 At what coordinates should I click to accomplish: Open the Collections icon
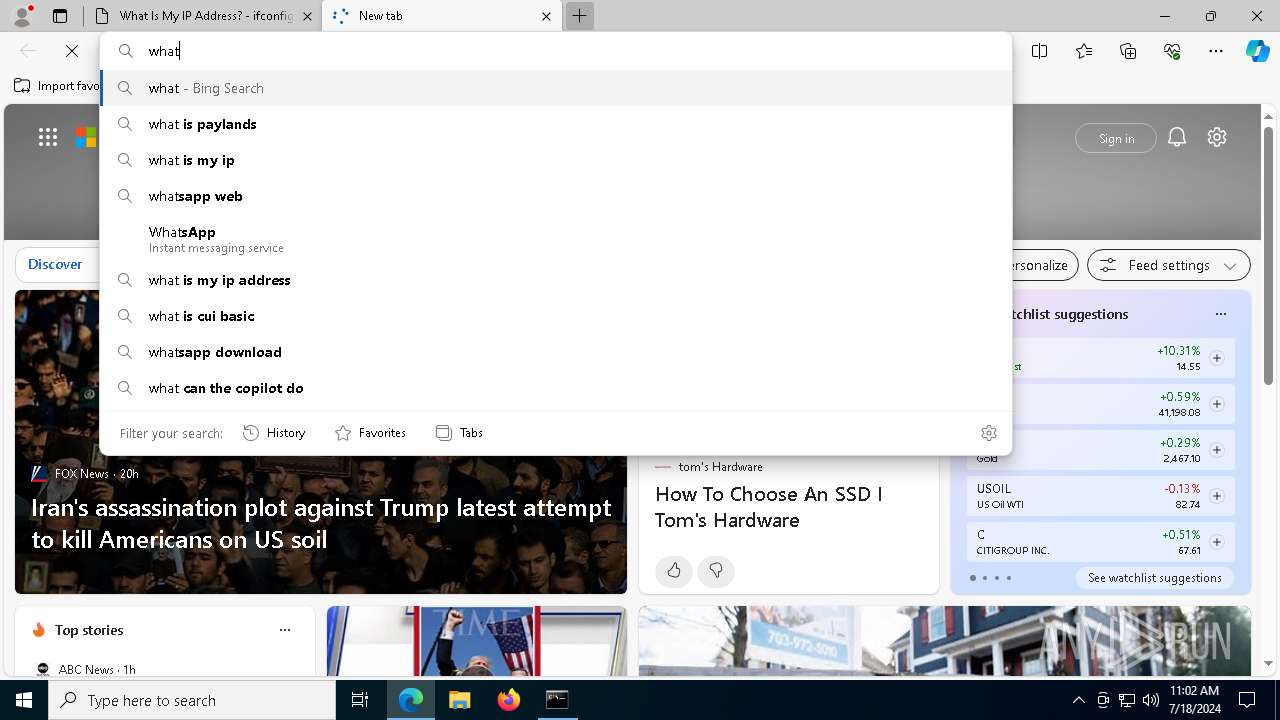click(x=1128, y=51)
